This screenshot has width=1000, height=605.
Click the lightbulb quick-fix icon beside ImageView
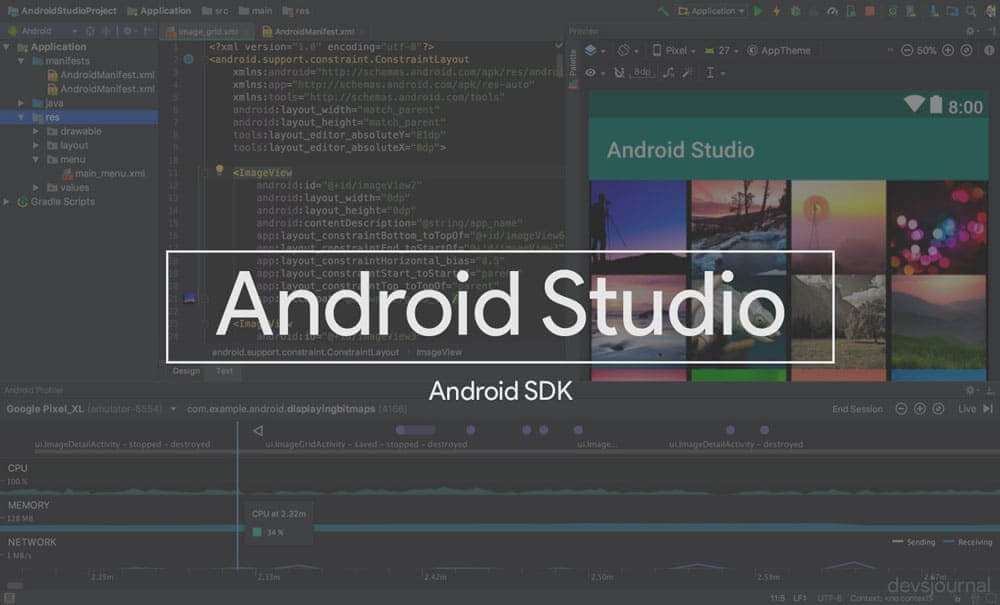point(219,170)
